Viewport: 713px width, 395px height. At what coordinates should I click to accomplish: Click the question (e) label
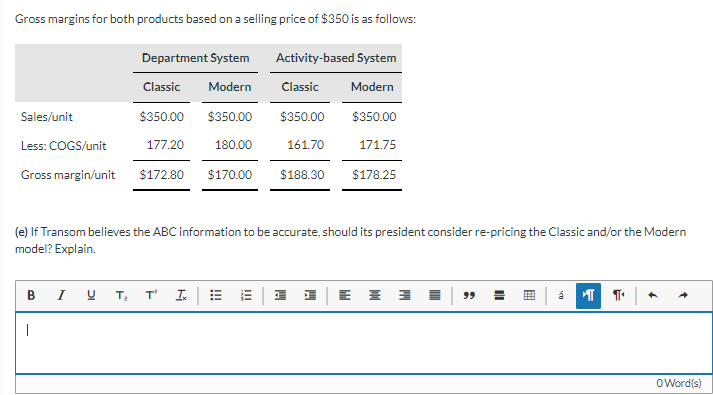pyautogui.click(x=21, y=232)
